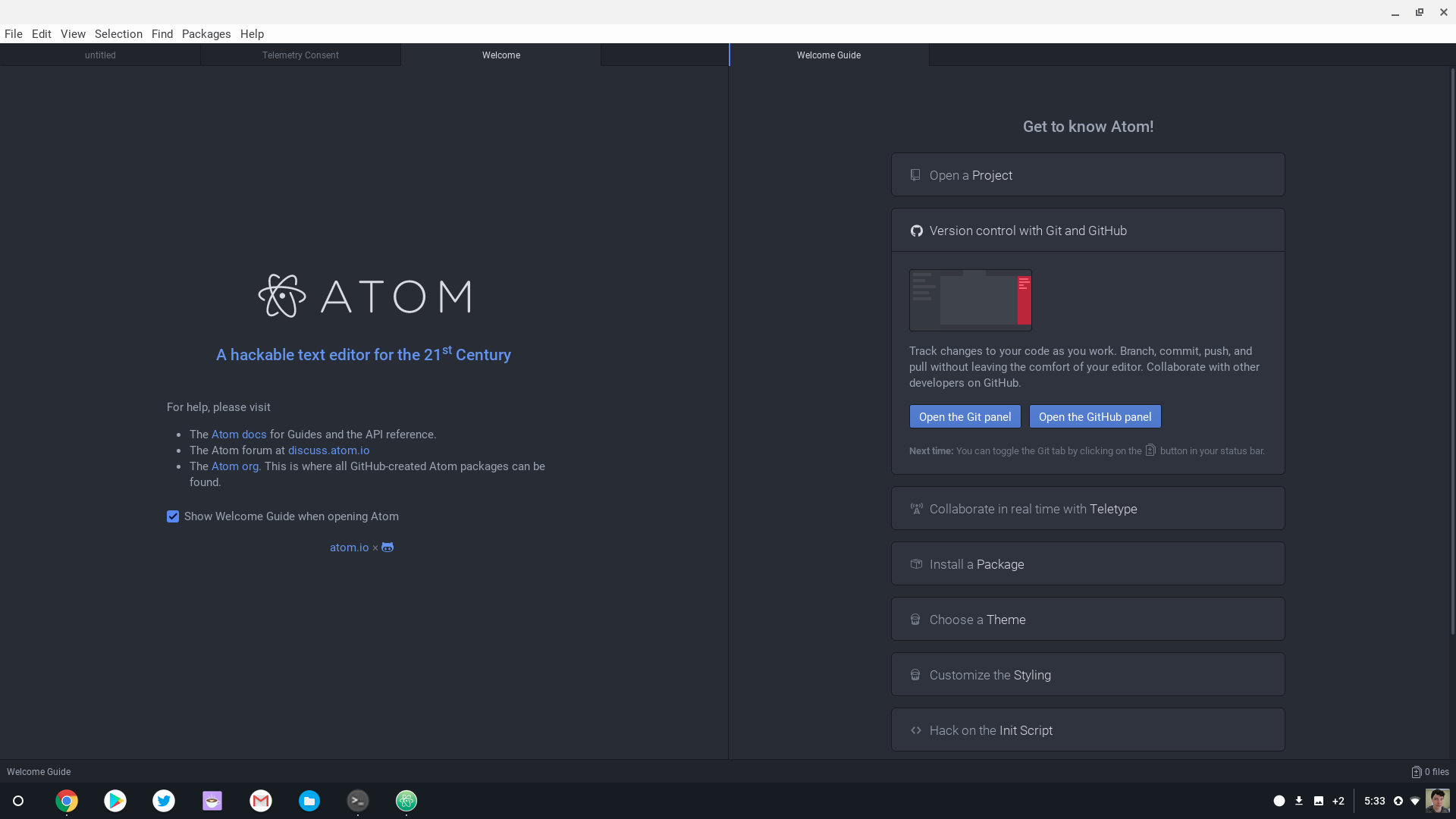
Task: Open the Packages menu
Action: [x=206, y=34]
